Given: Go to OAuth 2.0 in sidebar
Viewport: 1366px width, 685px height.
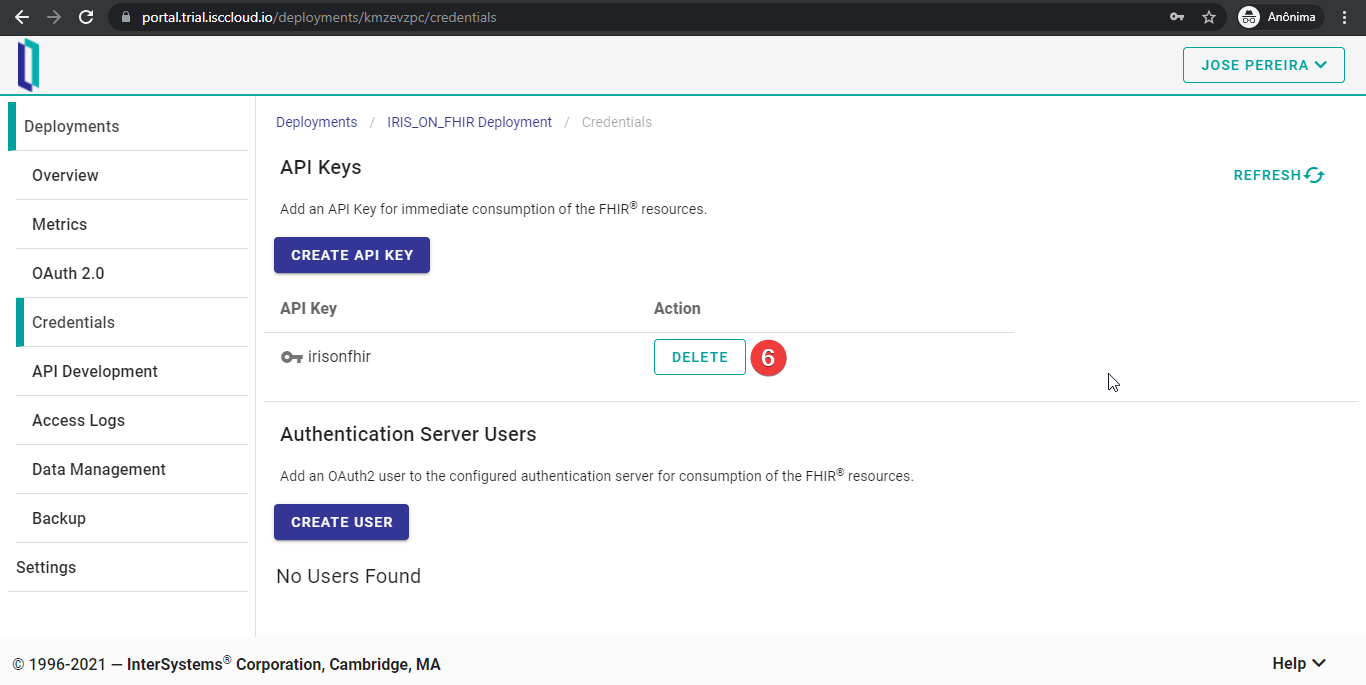Looking at the screenshot, I should point(132,273).
